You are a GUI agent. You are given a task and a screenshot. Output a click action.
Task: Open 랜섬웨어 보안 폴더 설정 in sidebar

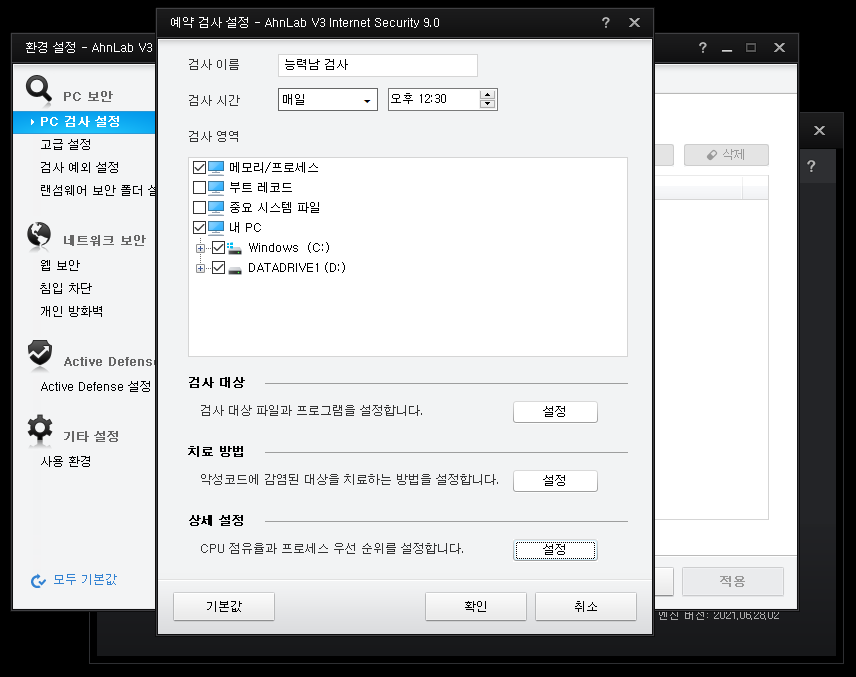click(x=98, y=191)
